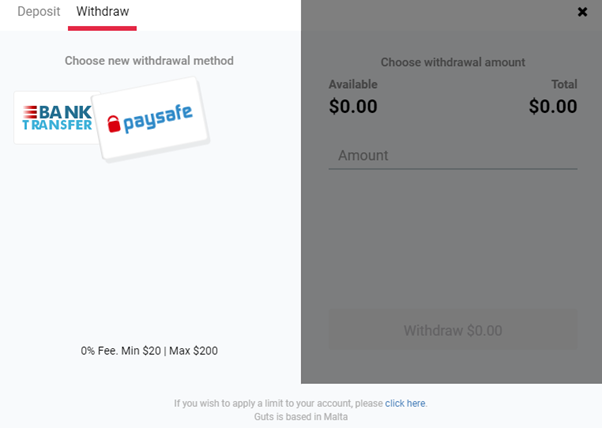
Task: Click the 'Available' label
Action: click(x=353, y=85)
